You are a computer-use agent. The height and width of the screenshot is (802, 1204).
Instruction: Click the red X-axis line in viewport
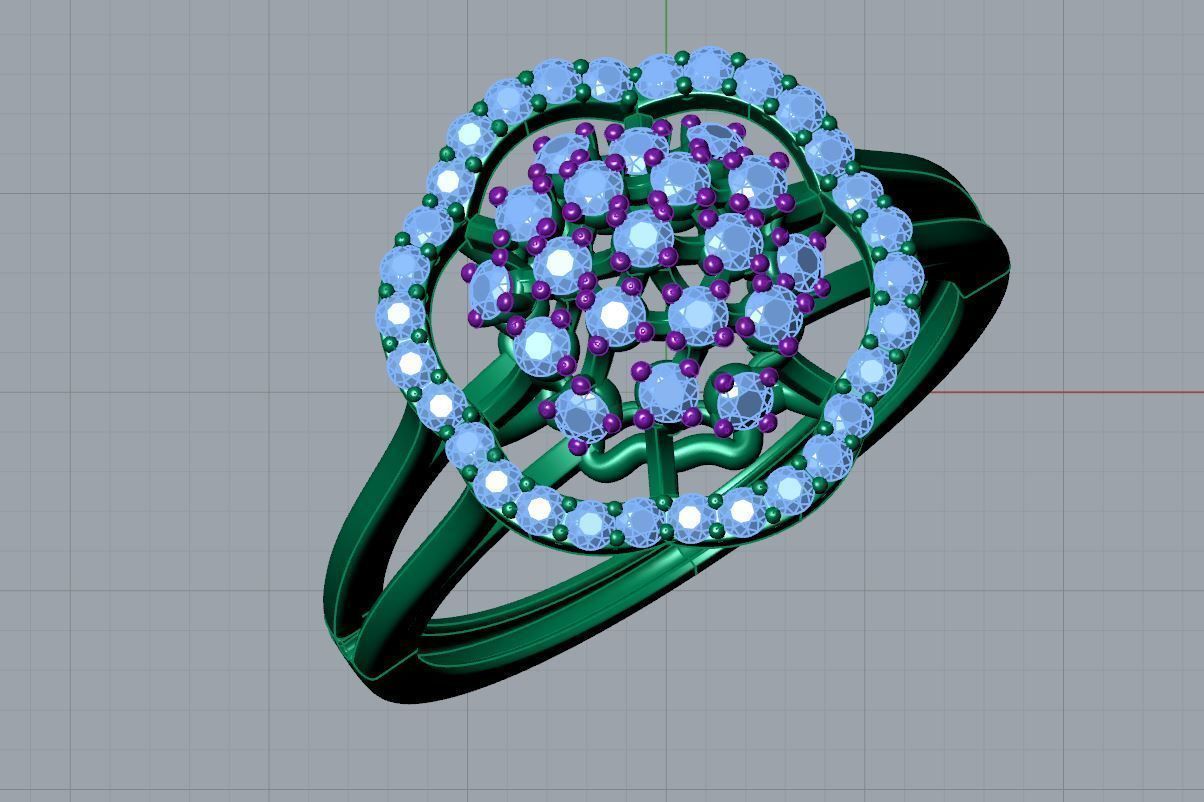click(1066, 391)
